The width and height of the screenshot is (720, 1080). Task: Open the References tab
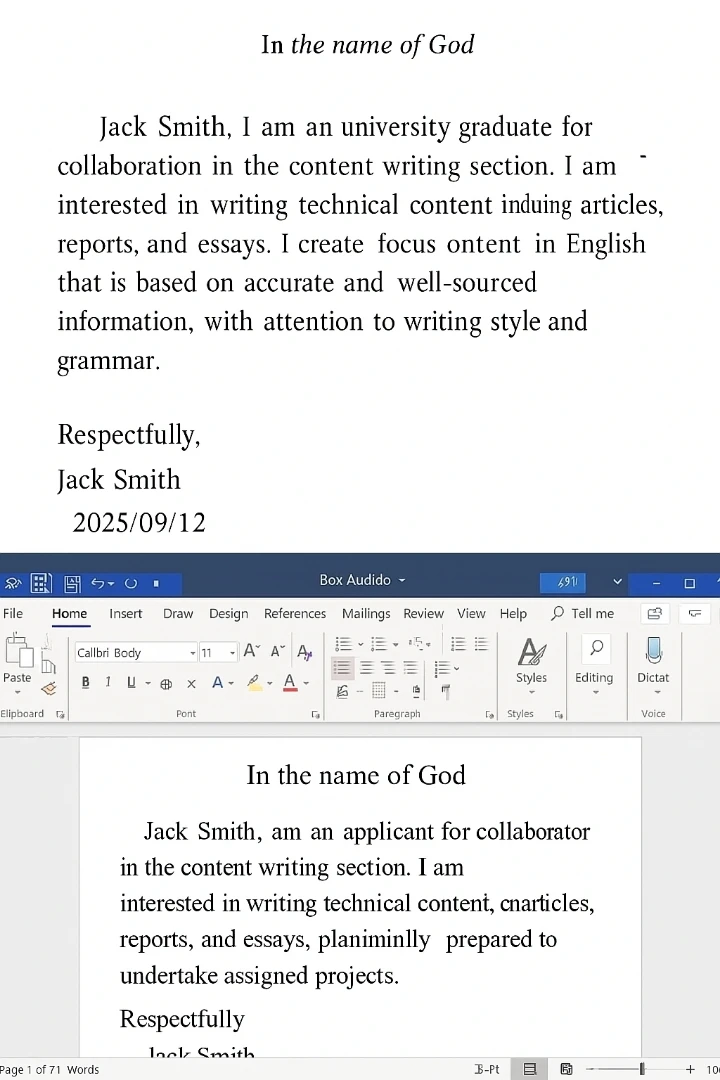click(294, 614)
